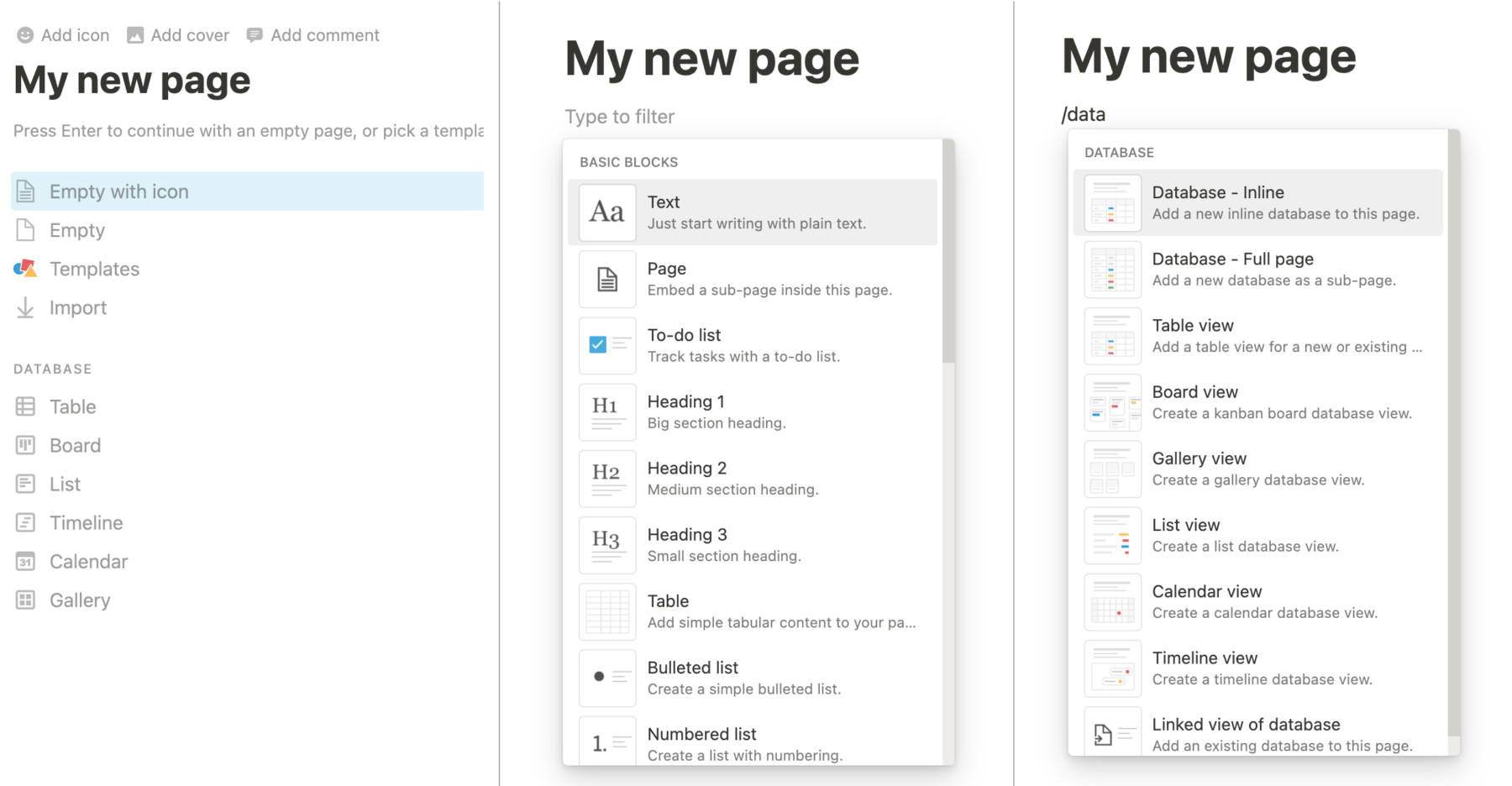This screenshot has height=786, width=1512.
Task: Click the Add icon smiley button
Action: pos(25,35)
